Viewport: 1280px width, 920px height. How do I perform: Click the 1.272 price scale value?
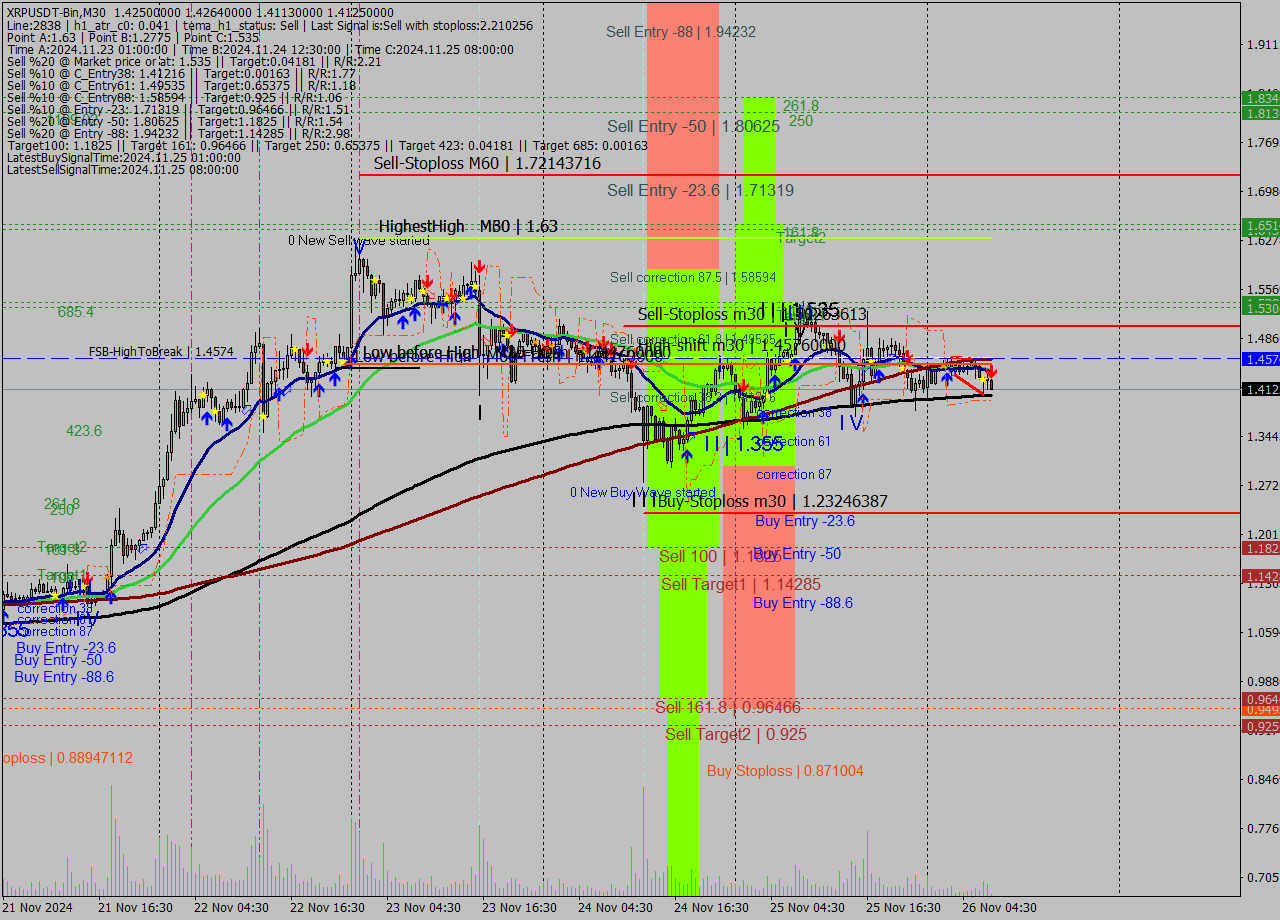[1262, 485]
